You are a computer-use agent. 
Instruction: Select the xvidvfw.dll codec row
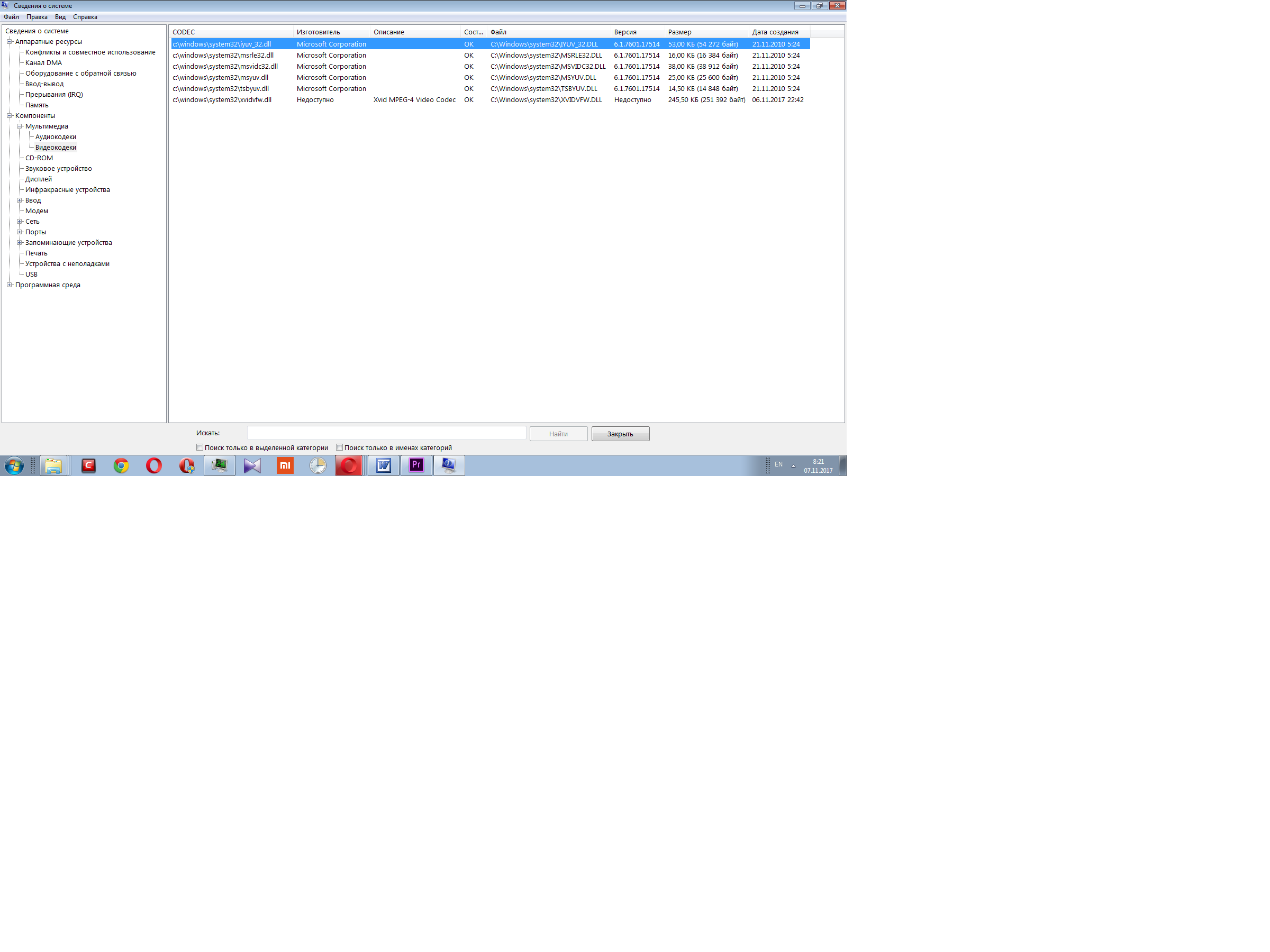point(222,100)
